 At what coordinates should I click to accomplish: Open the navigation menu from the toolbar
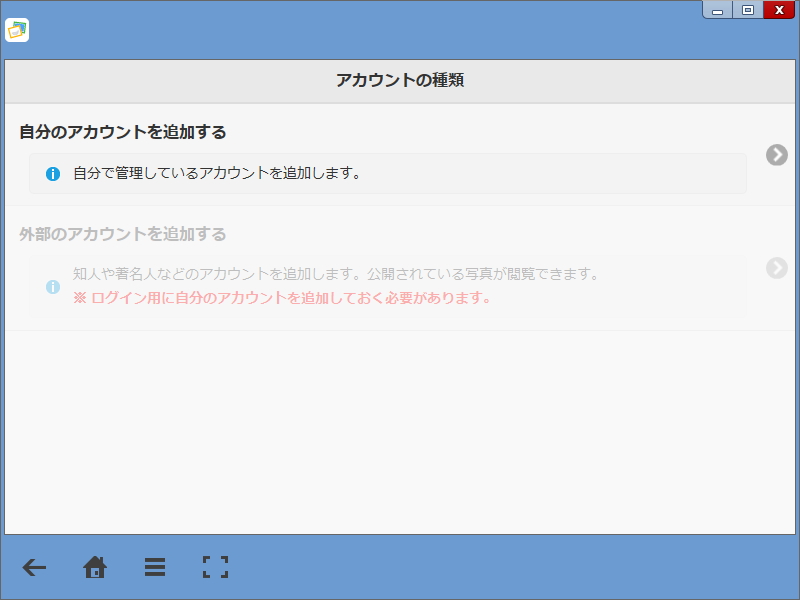click(155, 567)
